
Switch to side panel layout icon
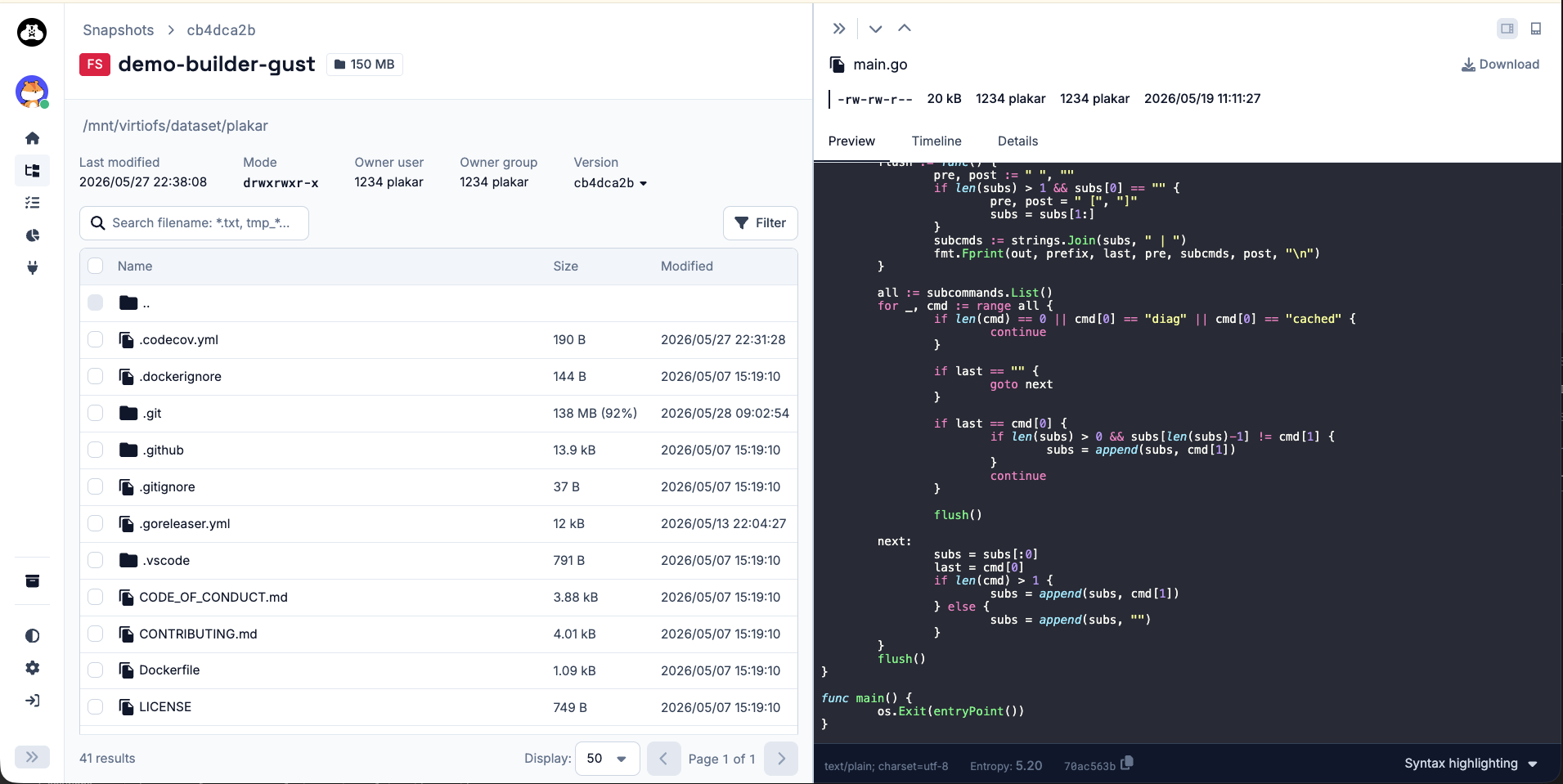click(x=1507, y=29)
